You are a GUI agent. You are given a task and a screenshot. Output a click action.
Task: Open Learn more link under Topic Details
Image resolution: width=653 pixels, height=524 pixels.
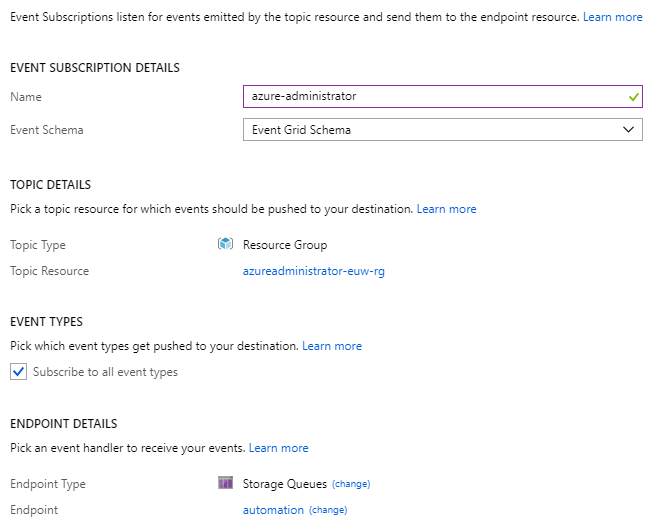pyautogui.click(x=446, y=209)
